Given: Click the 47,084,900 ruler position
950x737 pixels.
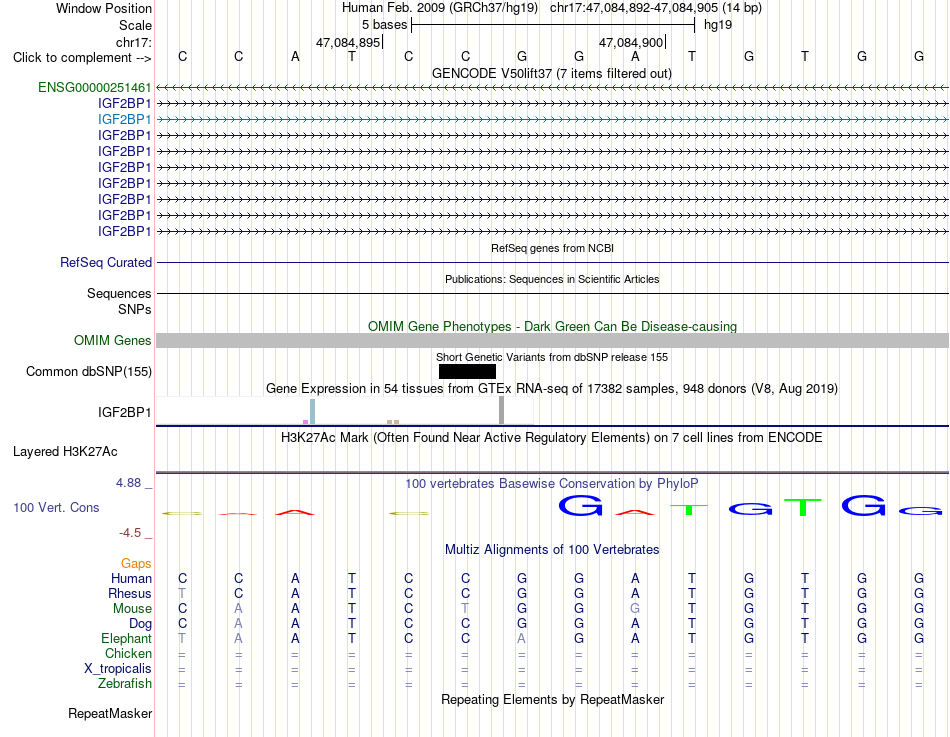Looking at the screenshot, I should click(x=631, y=42).
